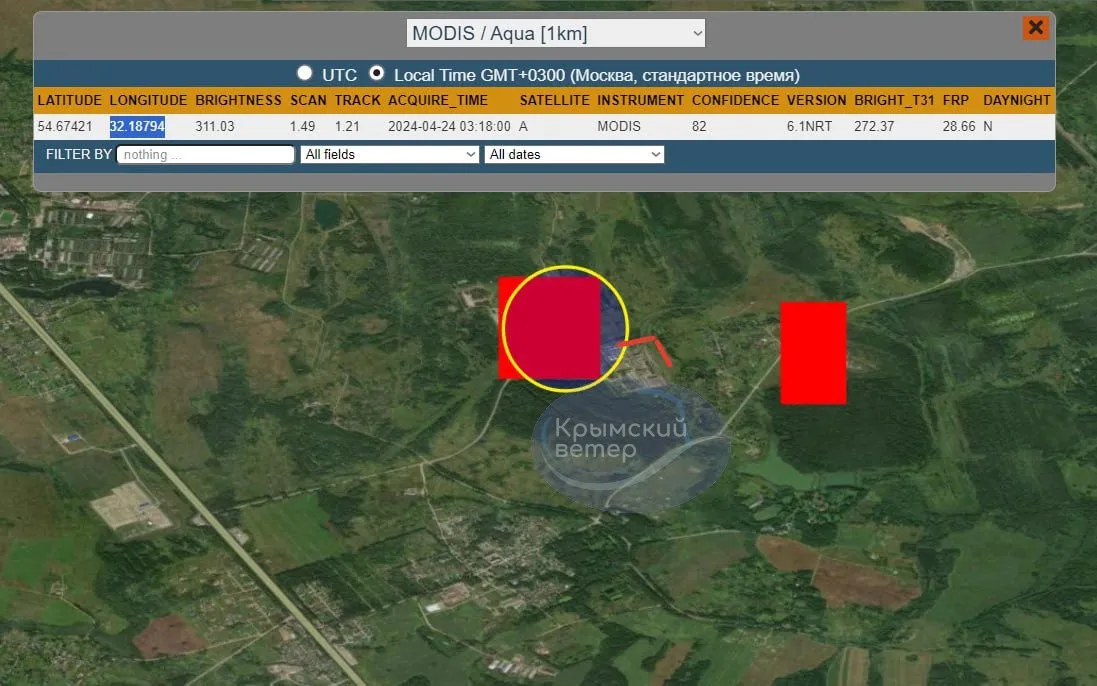Expand the All fields filter dropdown

click(x=390, y=154)
